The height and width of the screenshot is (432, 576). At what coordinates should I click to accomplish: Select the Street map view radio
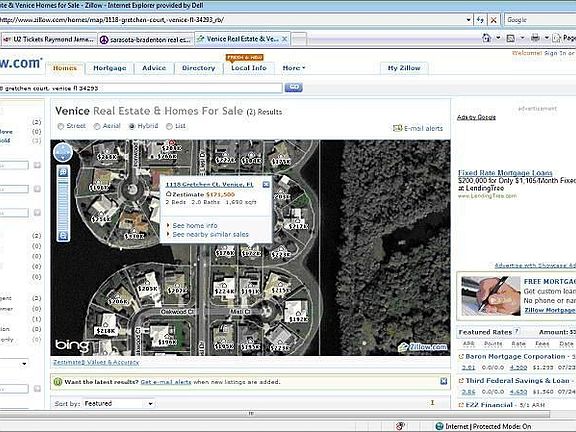tap(61, 126)
